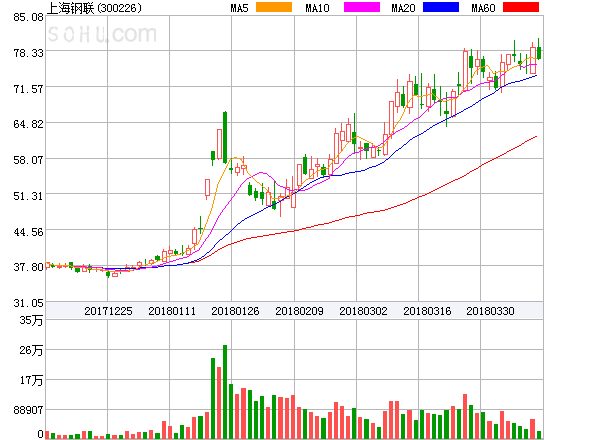Viewport: 600px width, 440px height.
Task: Click the orange MA5 legend swatch
Action: tap(274, 7)
